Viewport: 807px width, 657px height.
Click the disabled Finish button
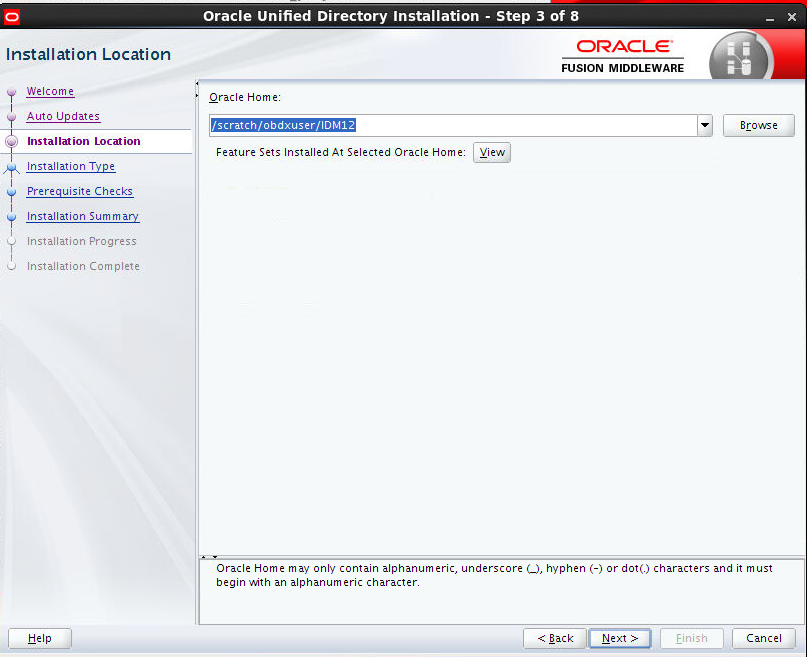coord(692,638)
